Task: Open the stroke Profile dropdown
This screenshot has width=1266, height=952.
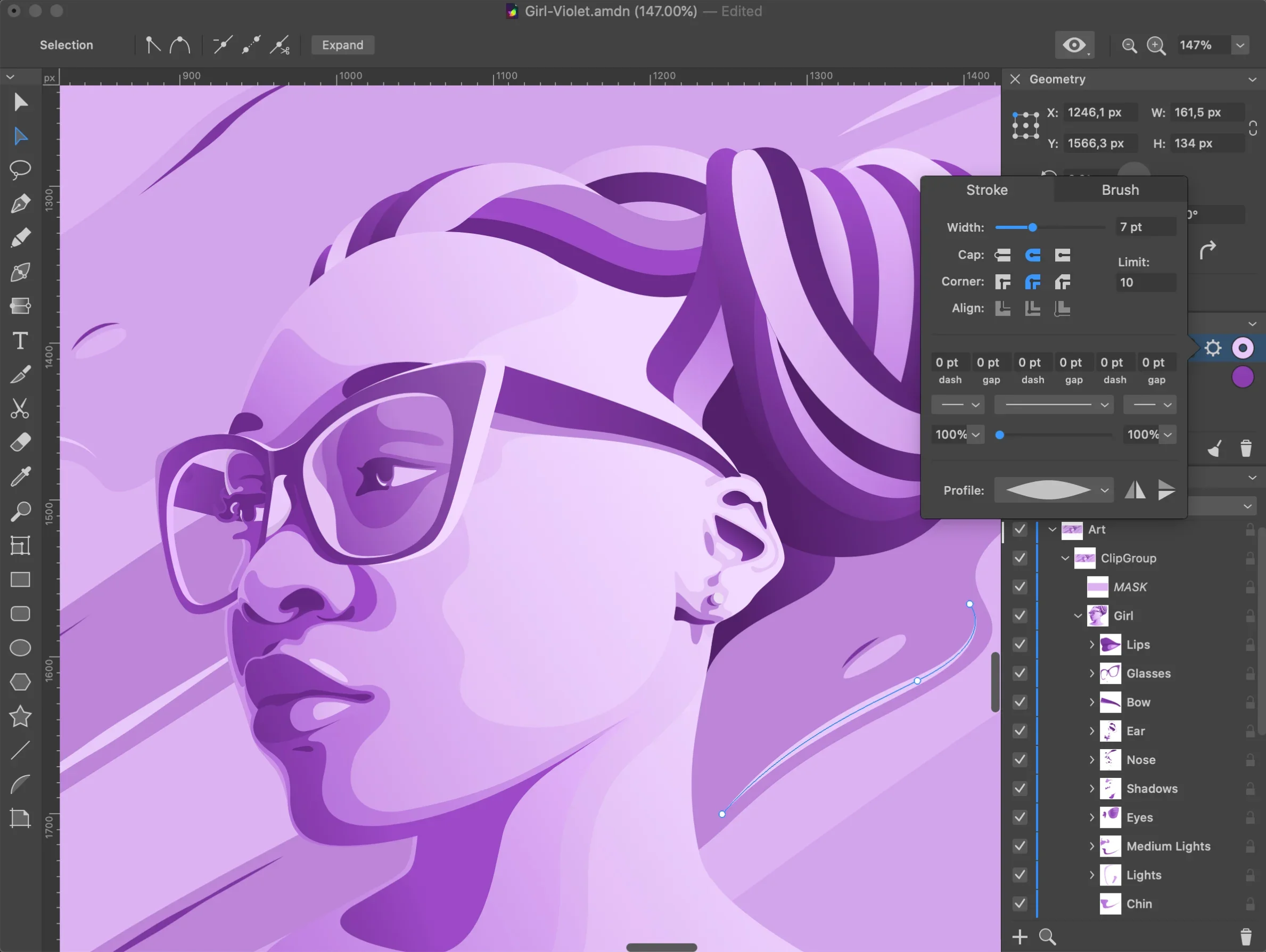Action: pos(1054,490)
